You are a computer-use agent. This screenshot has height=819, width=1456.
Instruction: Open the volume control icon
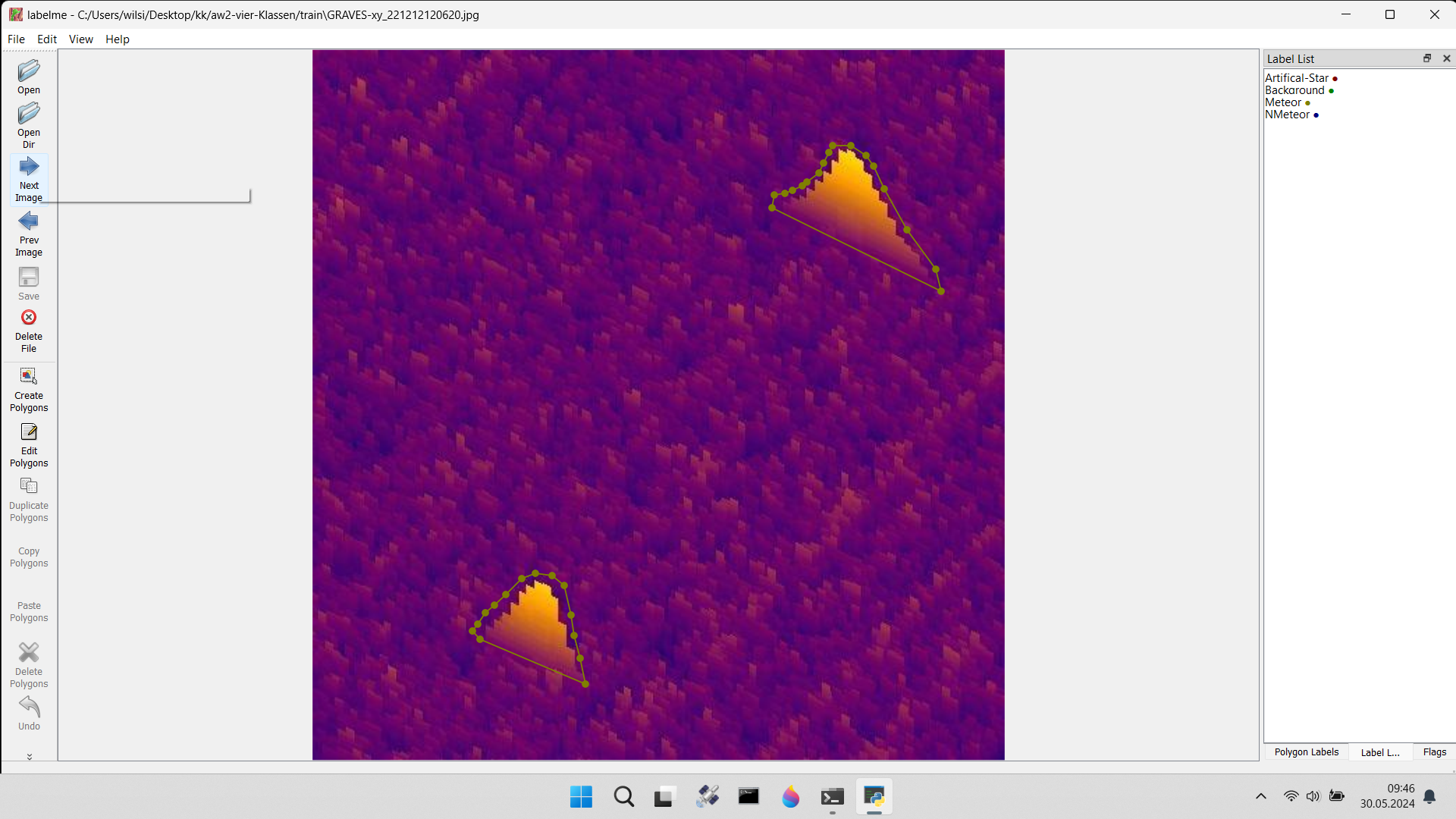point(1313,796)
